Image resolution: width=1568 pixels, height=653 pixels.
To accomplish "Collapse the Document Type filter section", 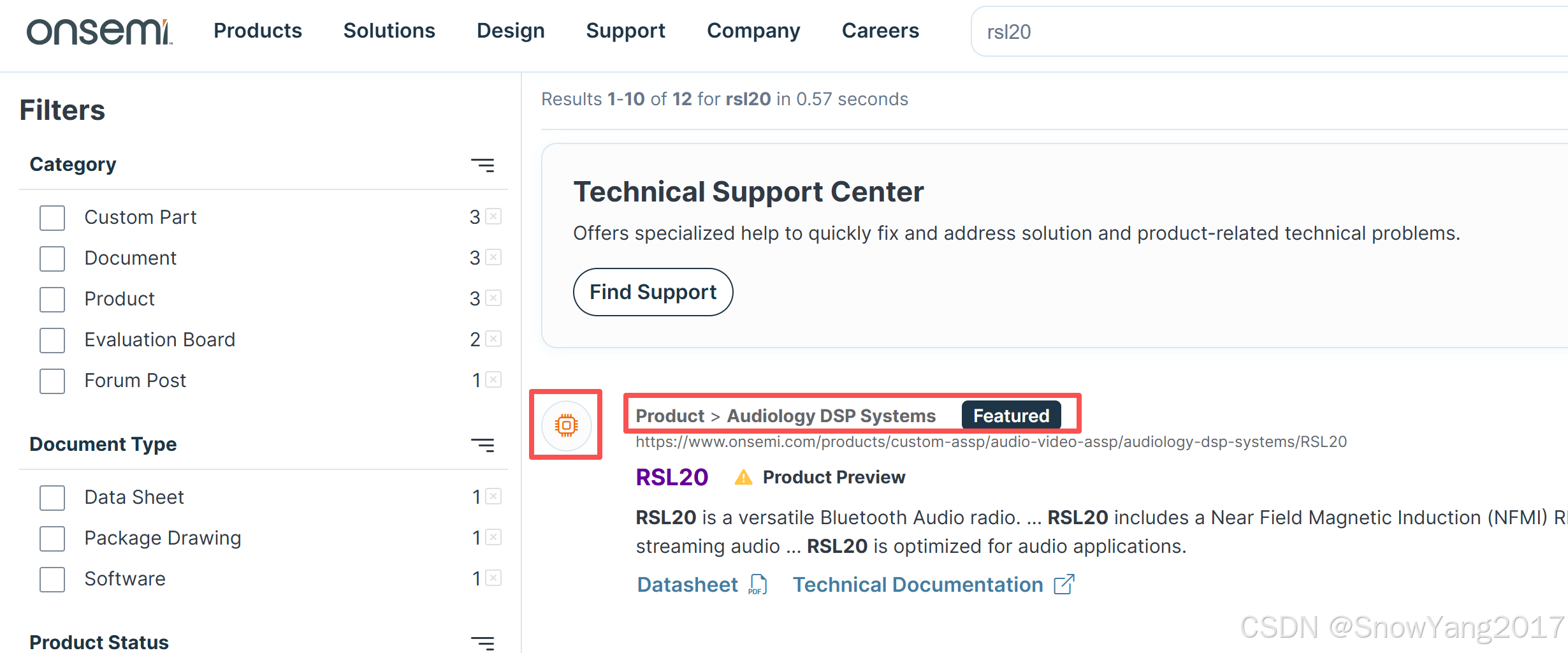I will pyautogui.click(x=483, y=444).
